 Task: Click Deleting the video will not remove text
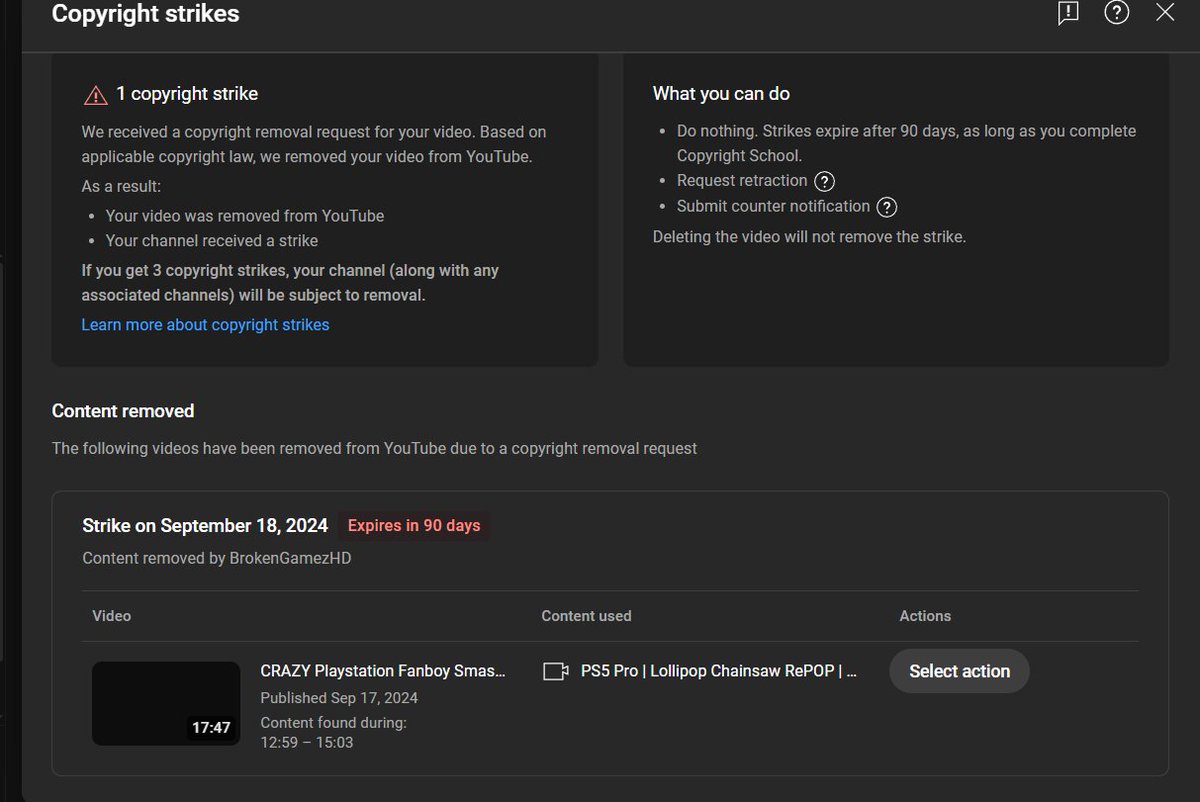(x=809, y=237)
